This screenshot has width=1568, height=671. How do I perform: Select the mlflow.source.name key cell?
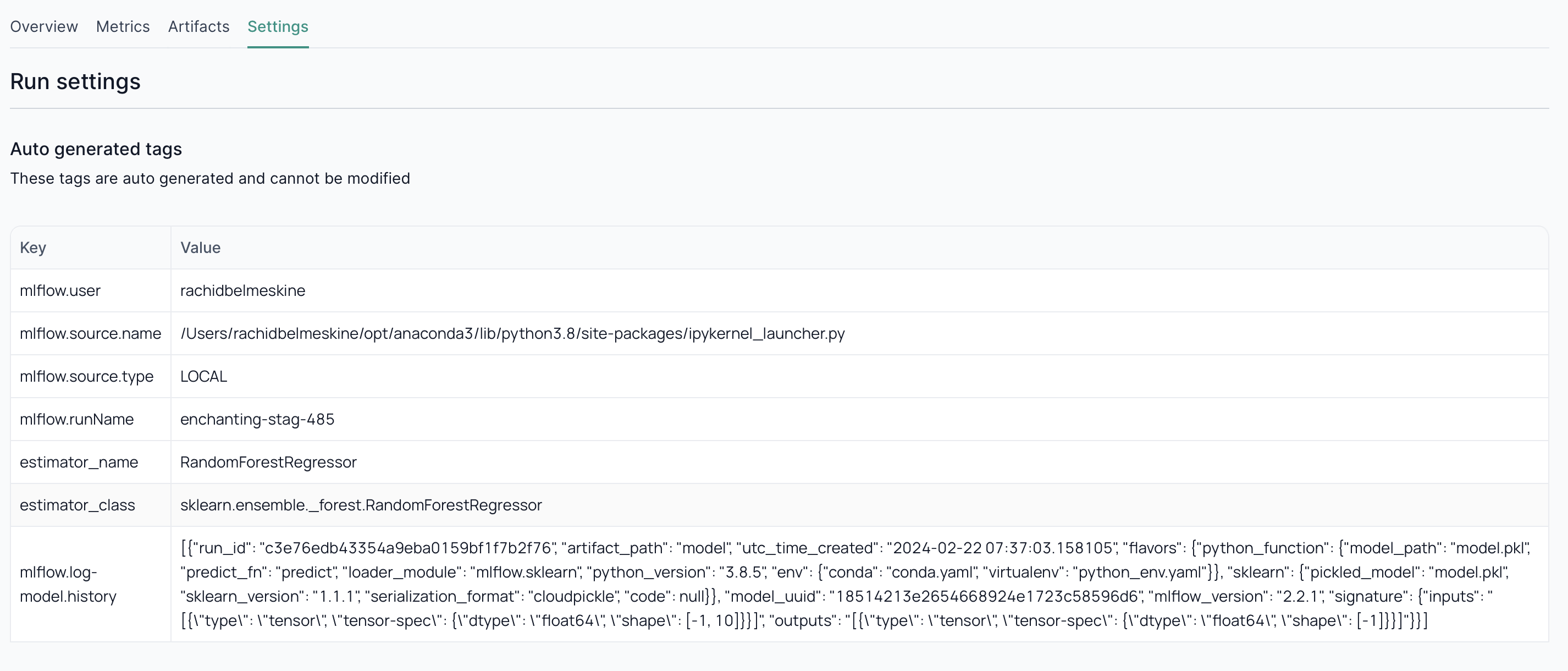90,334
